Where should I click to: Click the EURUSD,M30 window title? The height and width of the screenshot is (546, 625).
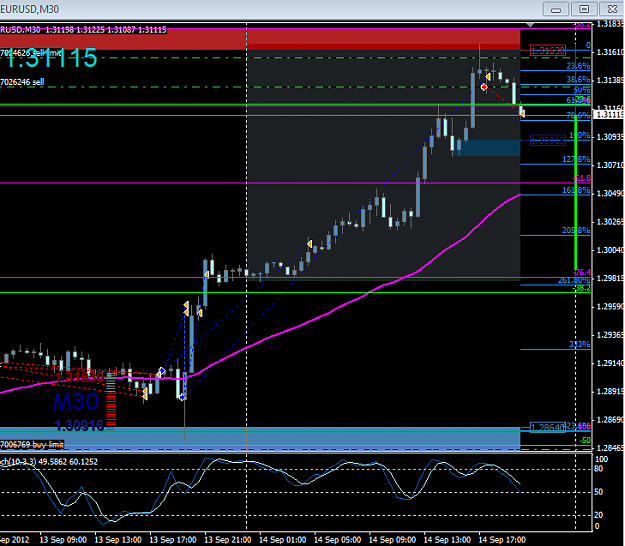click(x=29, y=9)
